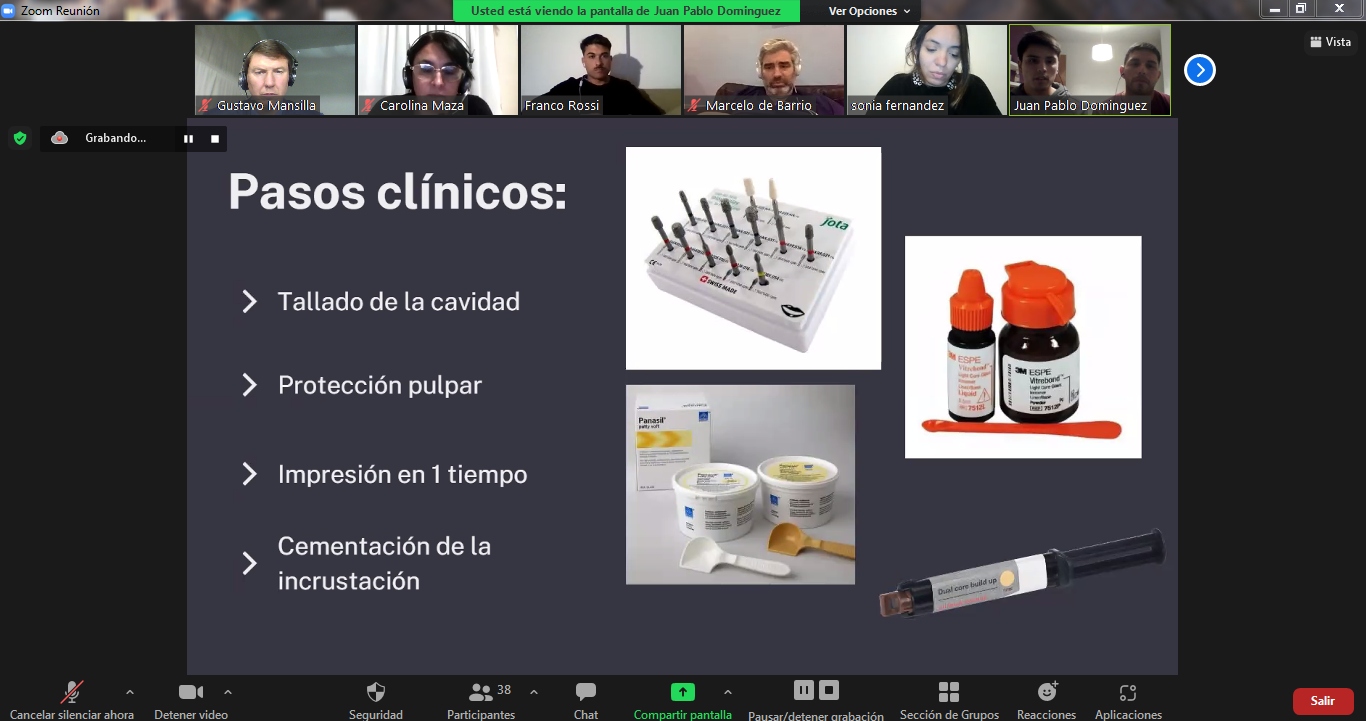Image resolution: width=1366 pixels, height=721 pixels.
Task: Open the Vista menu
Action: click(x=1331, y=40)
